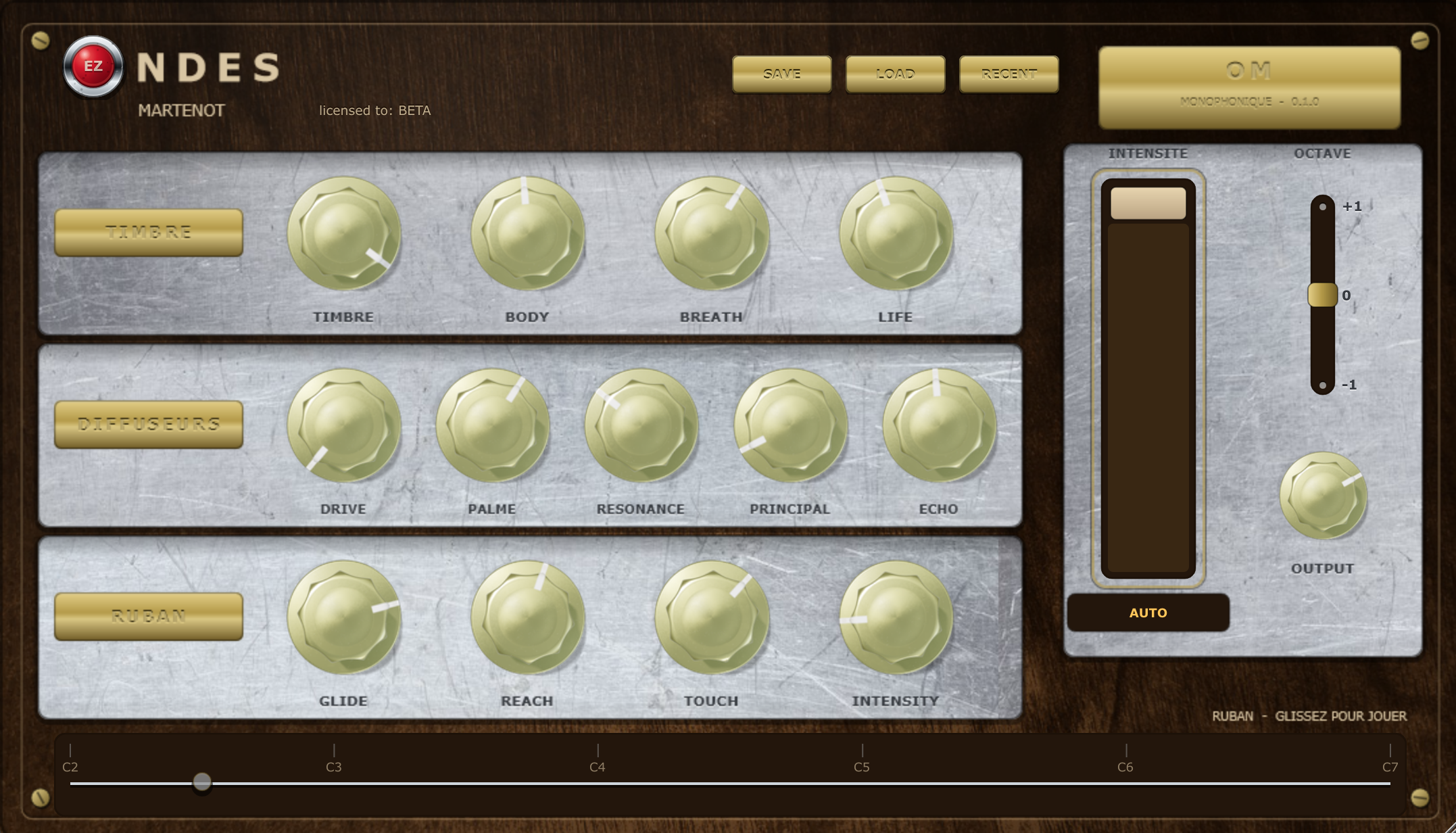This screenshot has height=833, width=1456.
Task: Click the REACH knob
Action: click(x=527, y=618)
